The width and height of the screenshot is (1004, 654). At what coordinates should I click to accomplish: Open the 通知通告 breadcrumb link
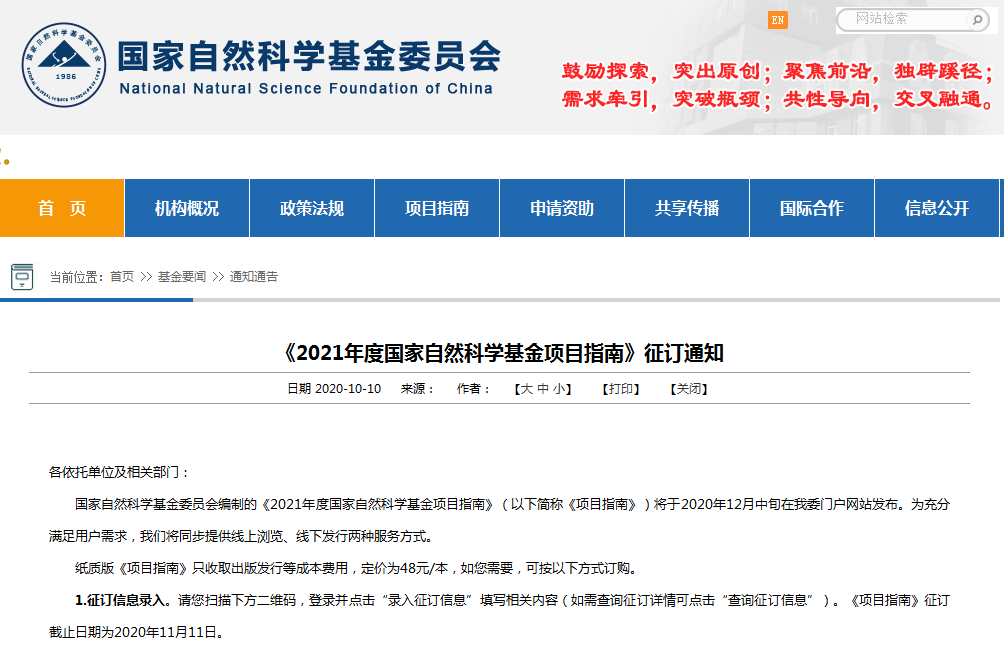[254, 277]
